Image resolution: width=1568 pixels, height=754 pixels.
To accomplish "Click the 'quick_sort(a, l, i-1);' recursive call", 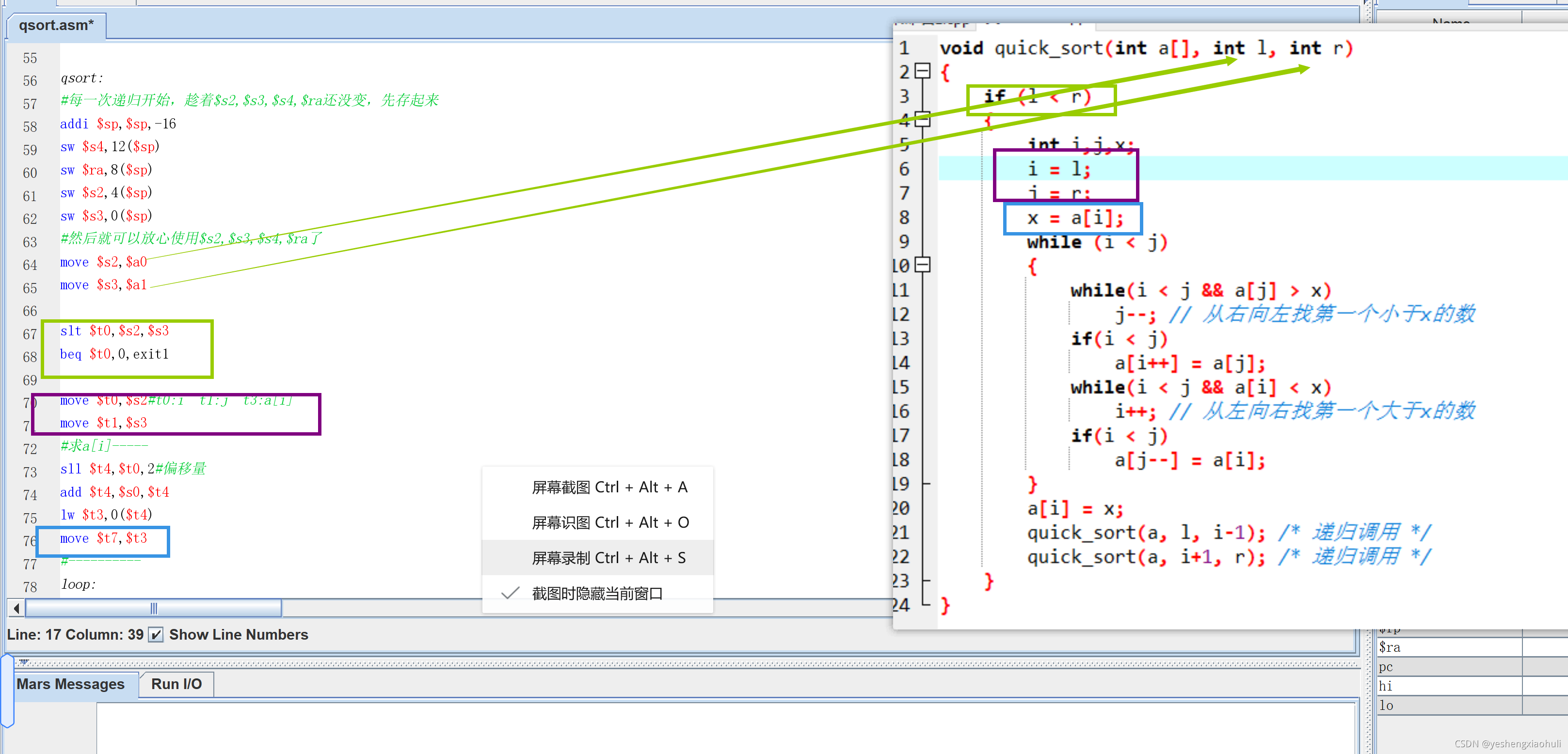I will tap(1146, 533).
